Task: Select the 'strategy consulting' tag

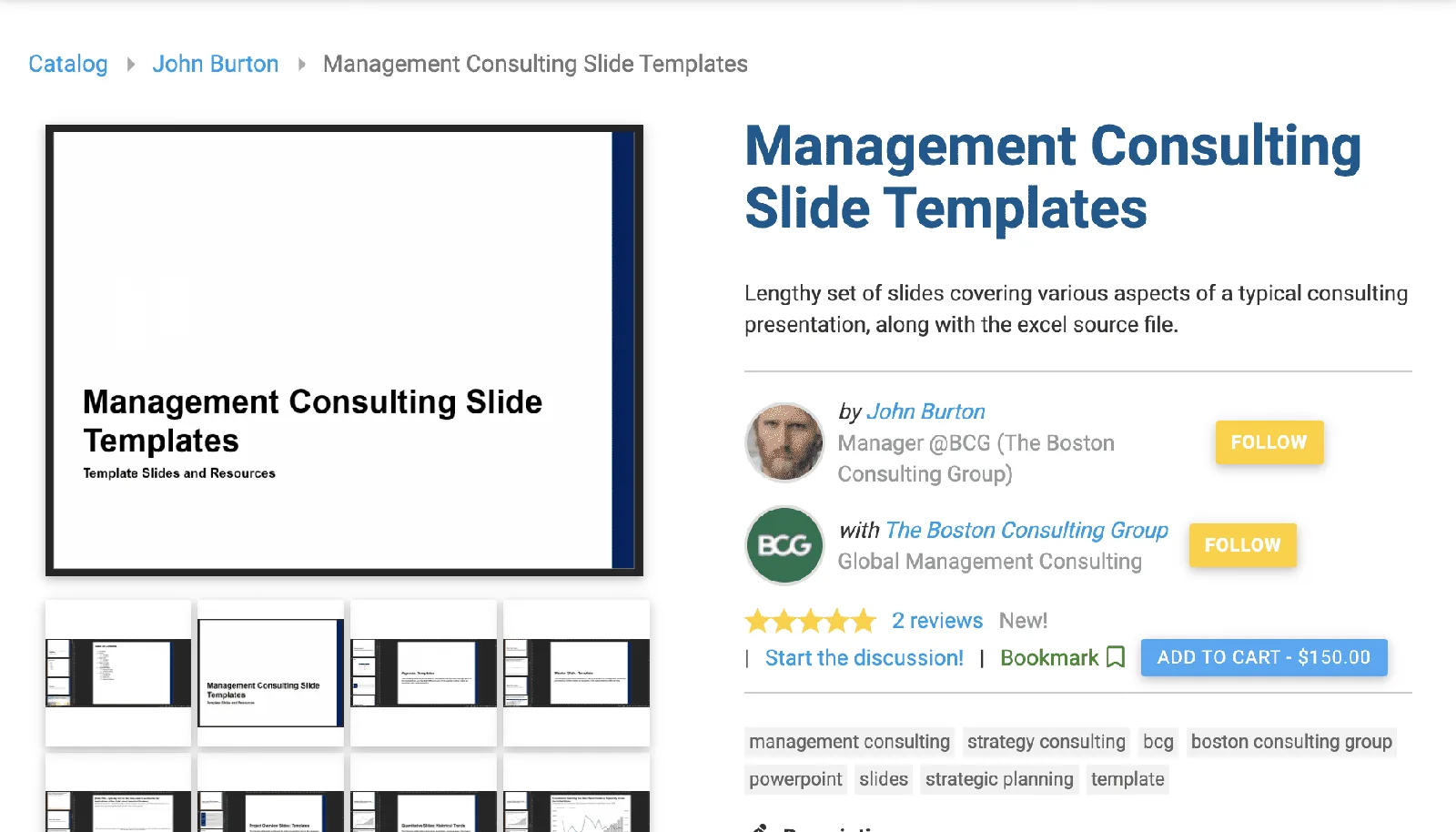Action: point(1046,742)
